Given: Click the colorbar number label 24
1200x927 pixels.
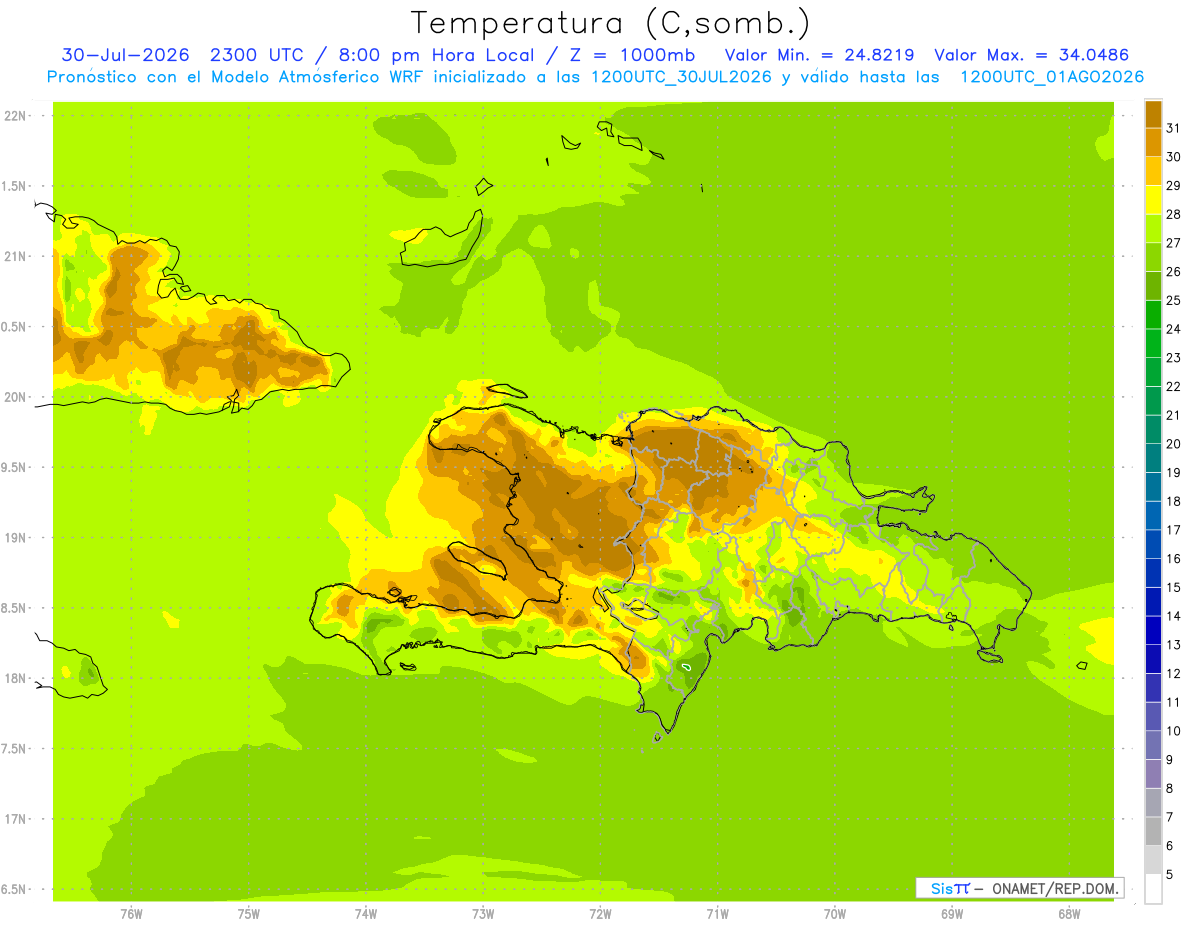Looking at the screenshot, I should (x=1173, y=329).
